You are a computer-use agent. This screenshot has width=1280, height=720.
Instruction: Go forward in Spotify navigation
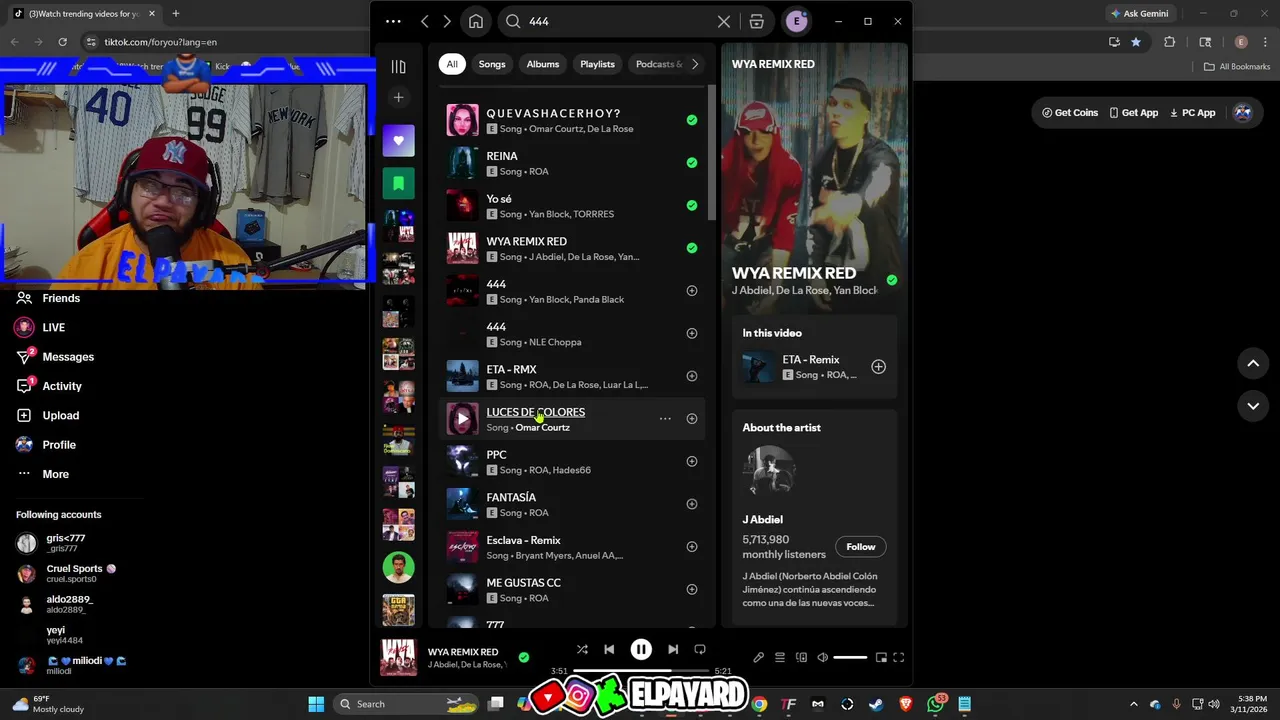coord(447,21)
